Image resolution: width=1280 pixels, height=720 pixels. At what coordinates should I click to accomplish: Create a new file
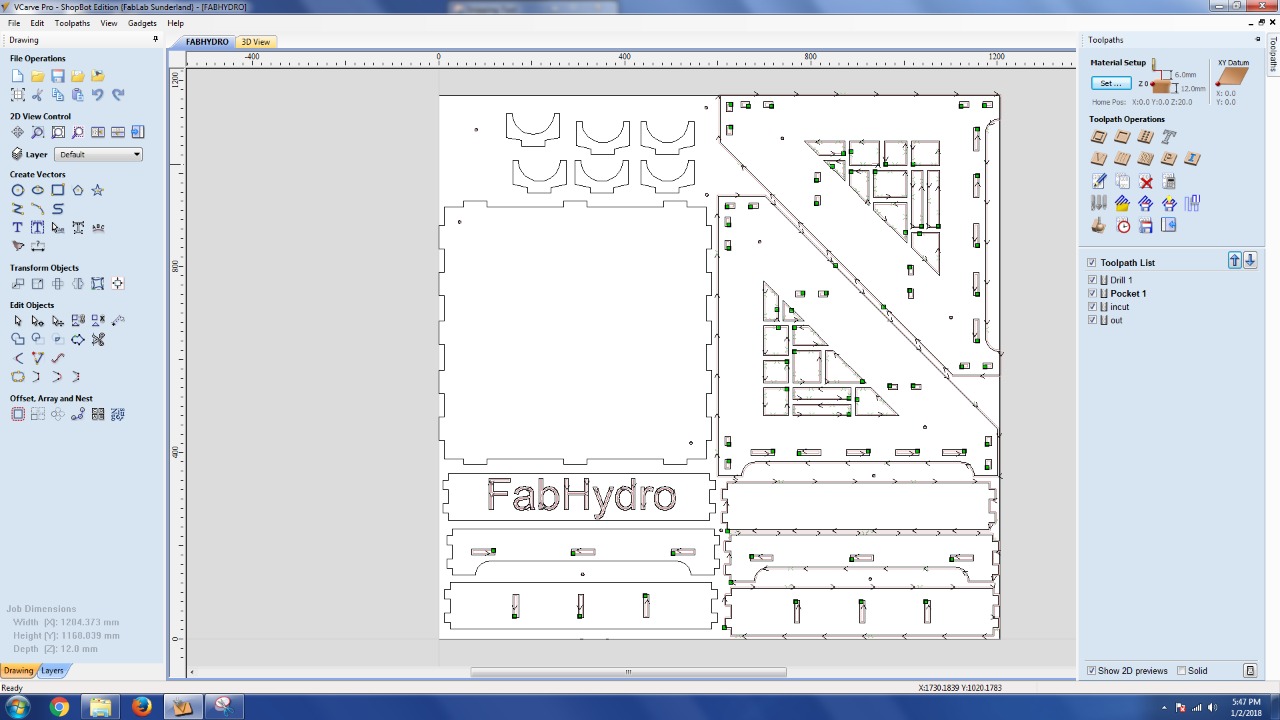coord(18,76)
